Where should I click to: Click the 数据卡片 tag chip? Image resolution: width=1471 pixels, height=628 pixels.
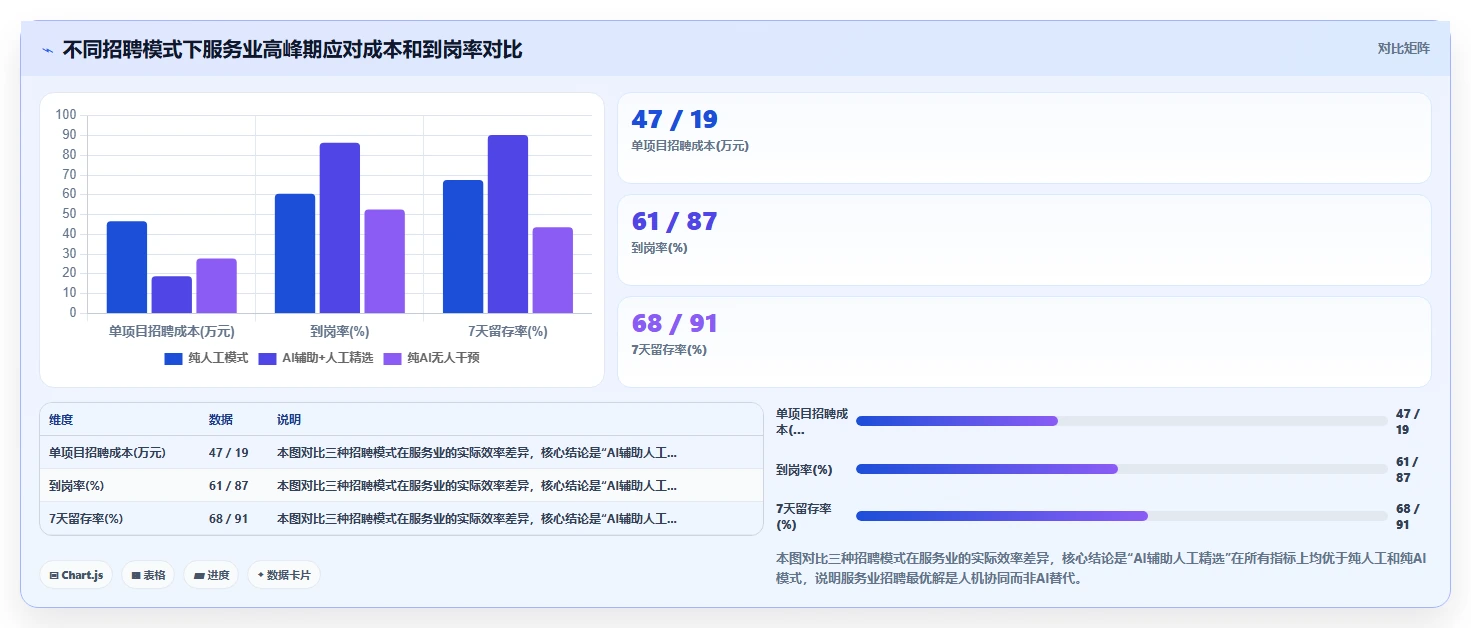284,575
